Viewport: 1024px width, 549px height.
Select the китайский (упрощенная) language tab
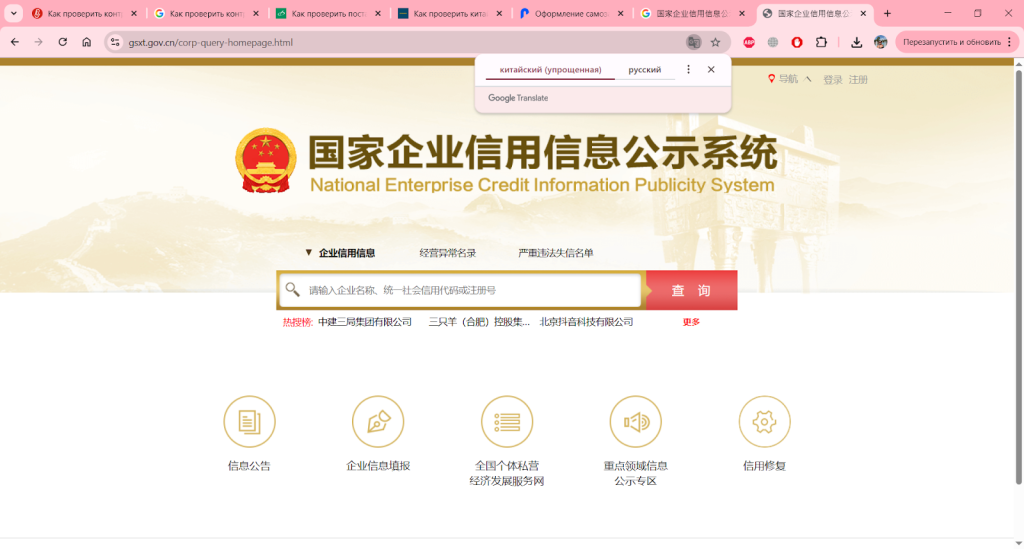[551, 70]
